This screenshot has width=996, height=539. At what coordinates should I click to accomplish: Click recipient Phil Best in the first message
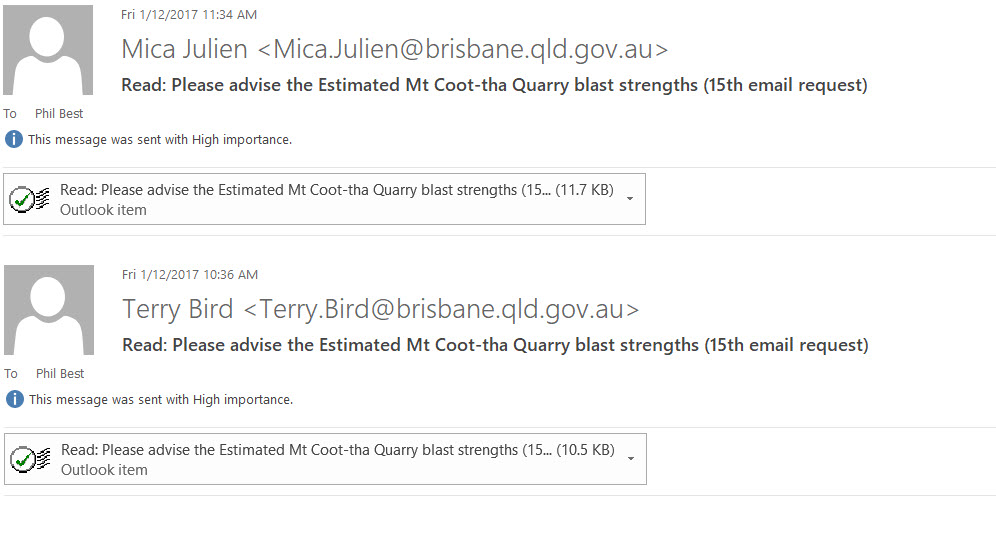[x=59, y=114]
